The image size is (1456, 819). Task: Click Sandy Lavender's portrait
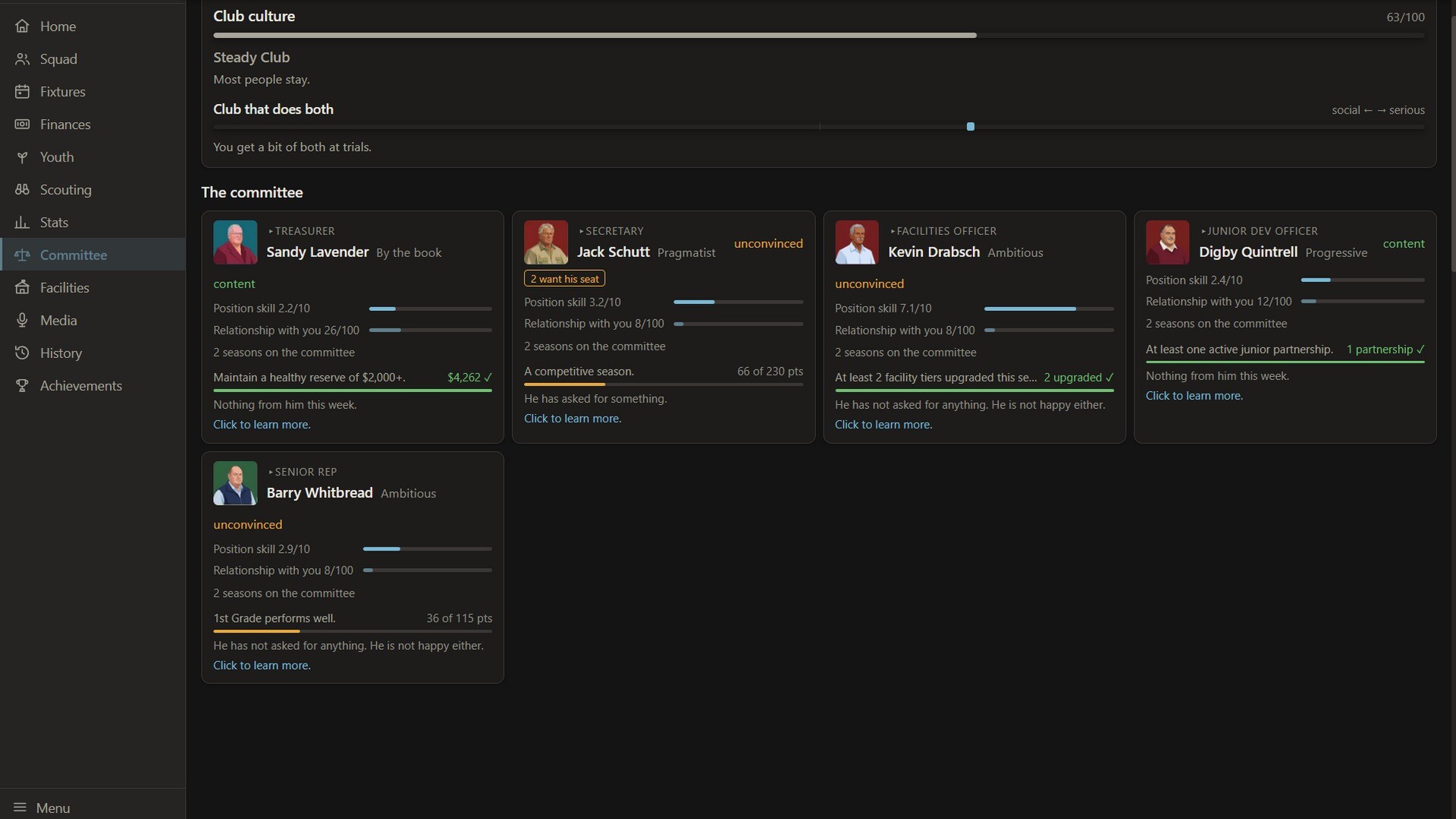pos(235,242)
